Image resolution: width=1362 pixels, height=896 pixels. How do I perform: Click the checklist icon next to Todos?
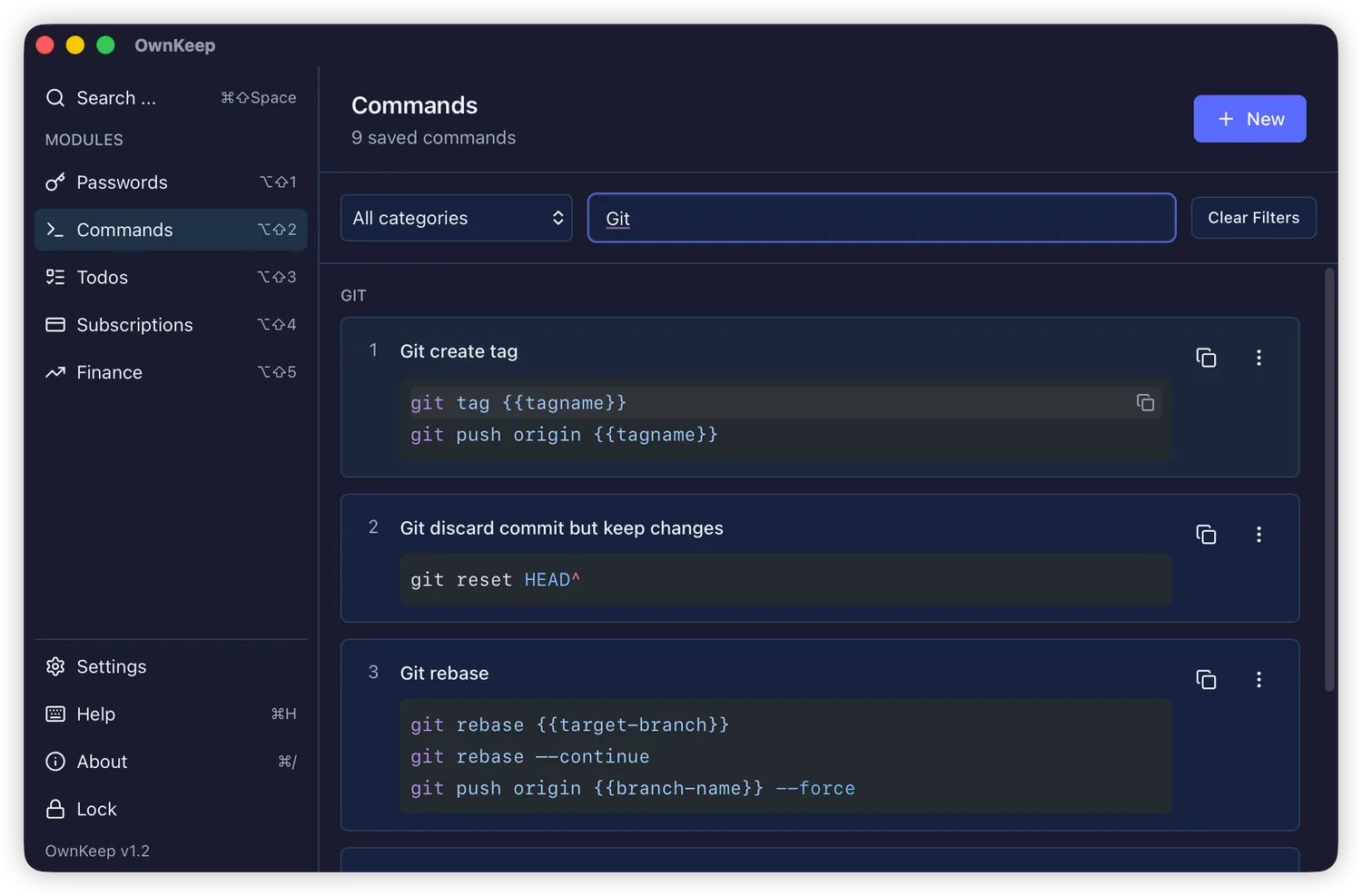55,277
